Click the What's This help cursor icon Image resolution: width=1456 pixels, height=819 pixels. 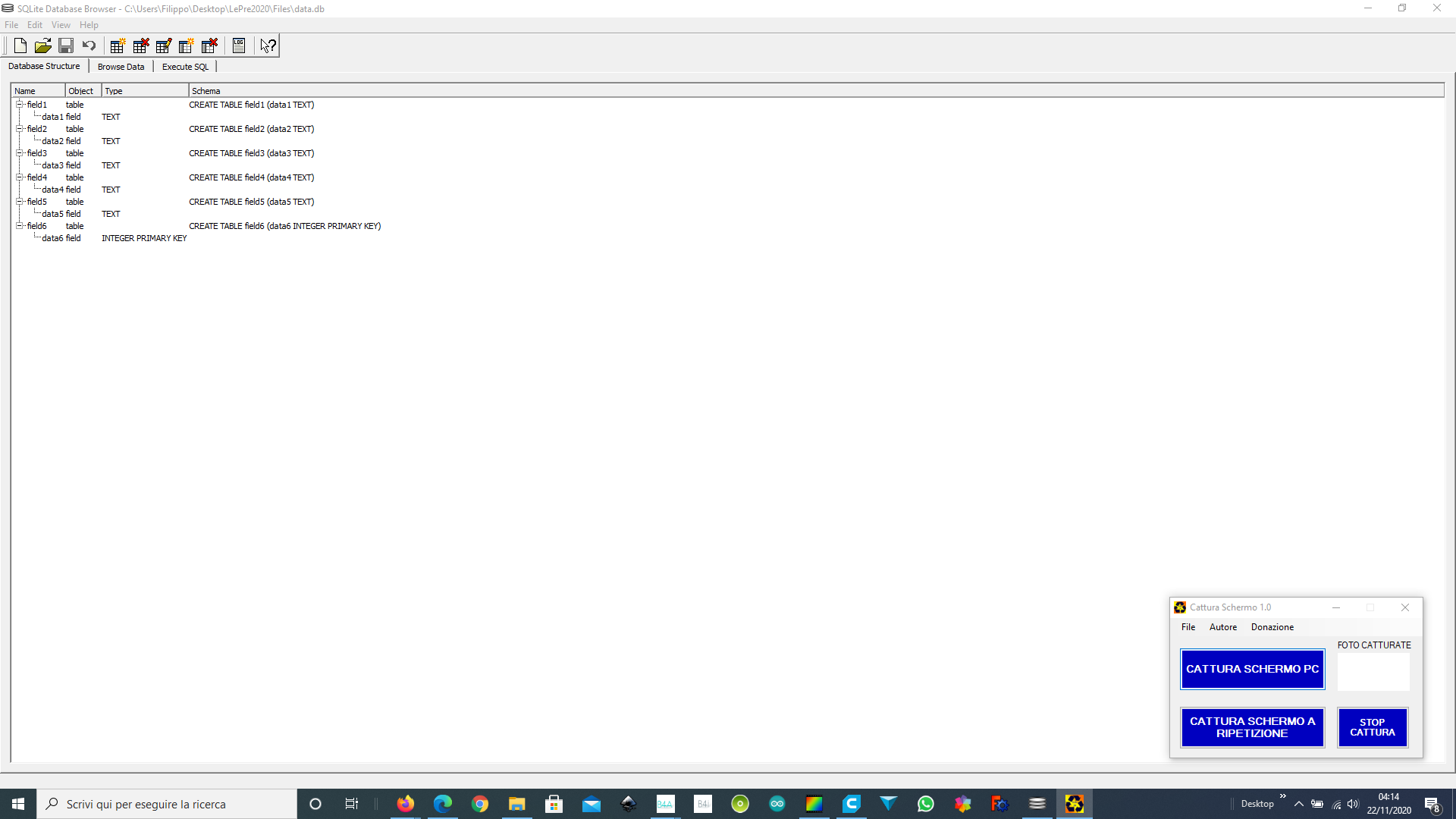[268, 45]
